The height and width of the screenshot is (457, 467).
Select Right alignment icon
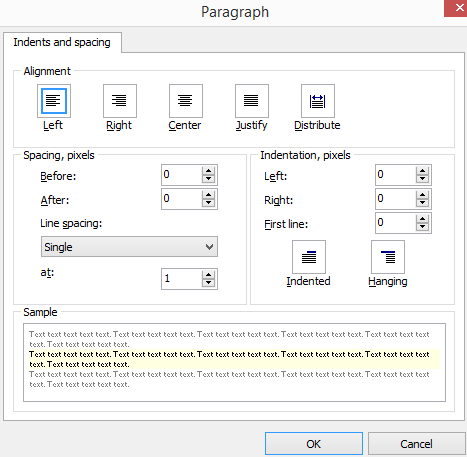(120, 101)
